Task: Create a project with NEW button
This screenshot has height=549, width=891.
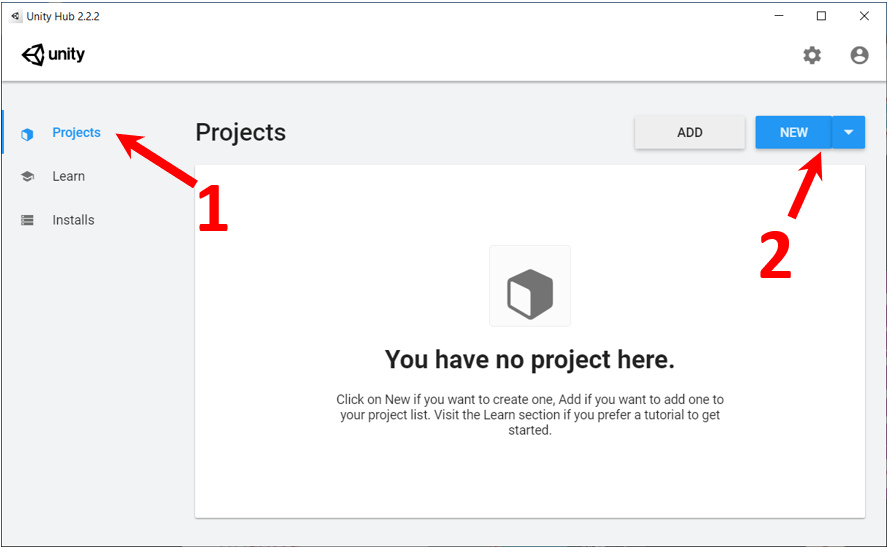Action: coord(793,132)
